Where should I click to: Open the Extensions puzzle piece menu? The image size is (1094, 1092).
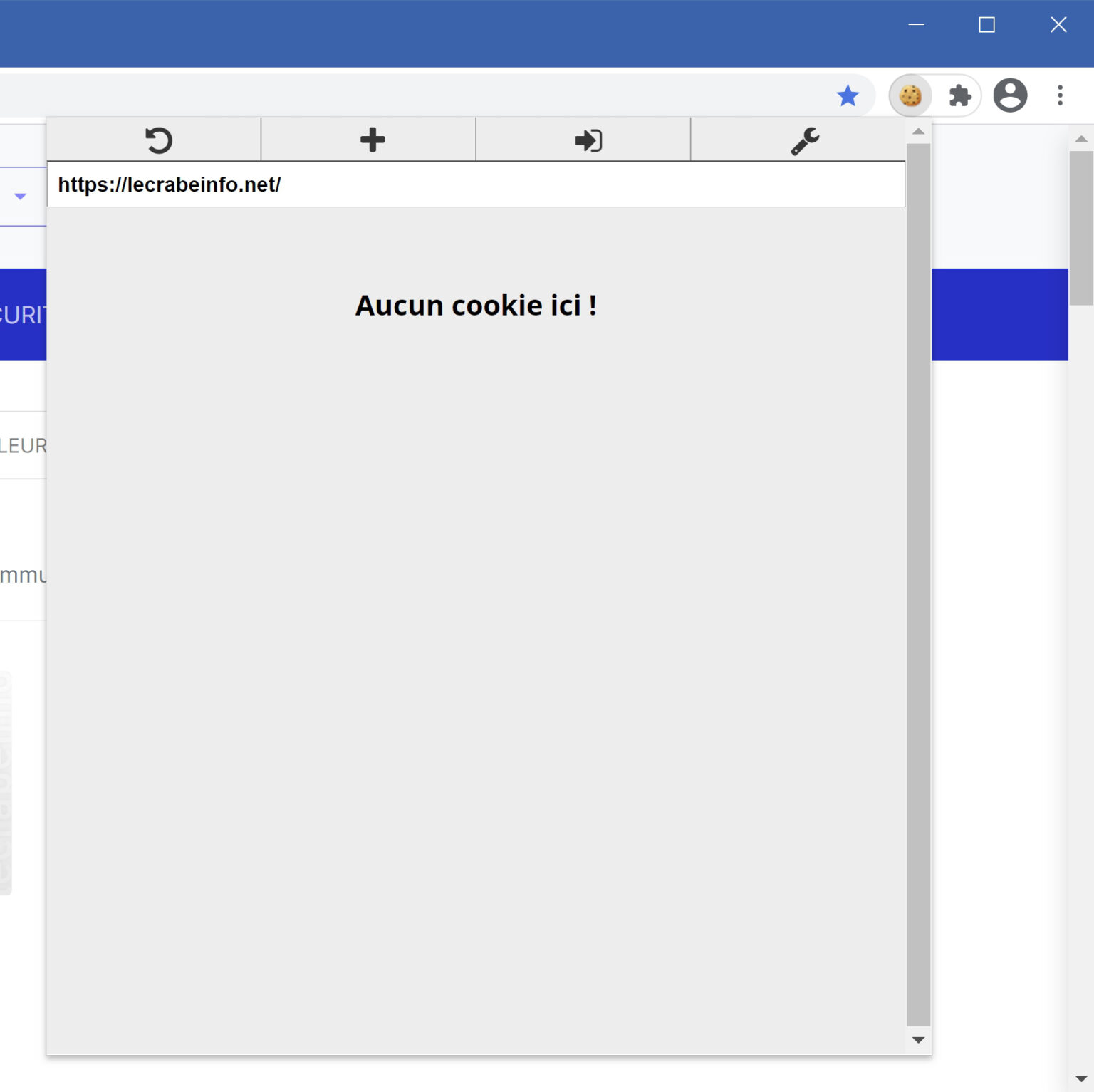tap(960, 95)
